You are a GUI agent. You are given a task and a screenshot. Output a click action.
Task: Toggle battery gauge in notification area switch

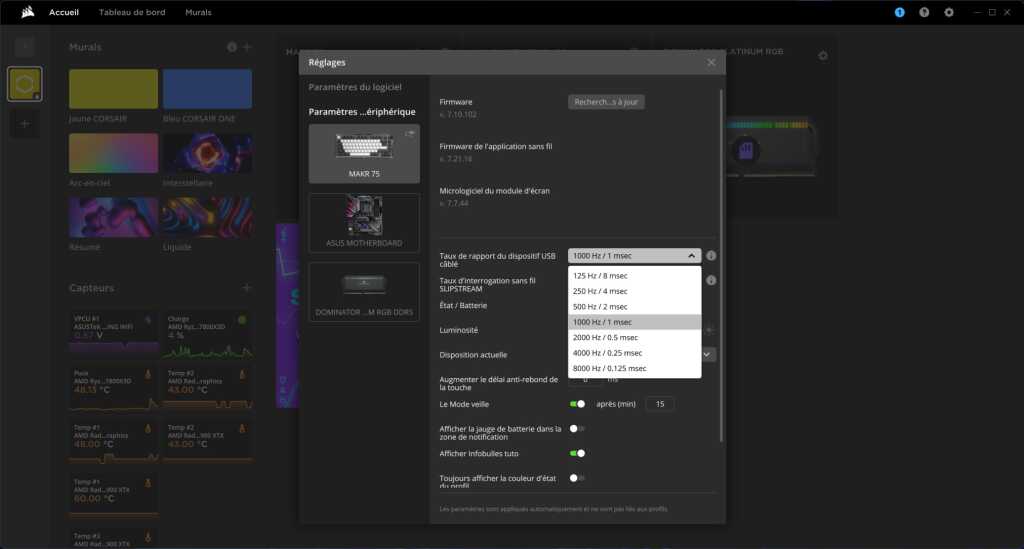(x=577, y=429)
